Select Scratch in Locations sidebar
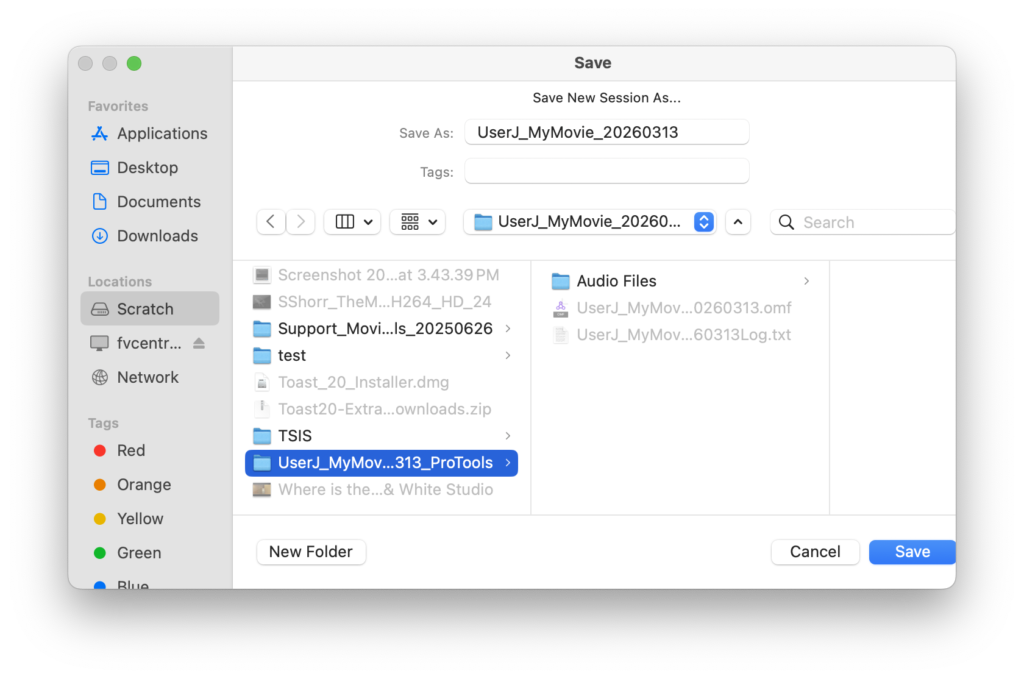Screen dimensions: 1024x679 [x=145, y=309]
